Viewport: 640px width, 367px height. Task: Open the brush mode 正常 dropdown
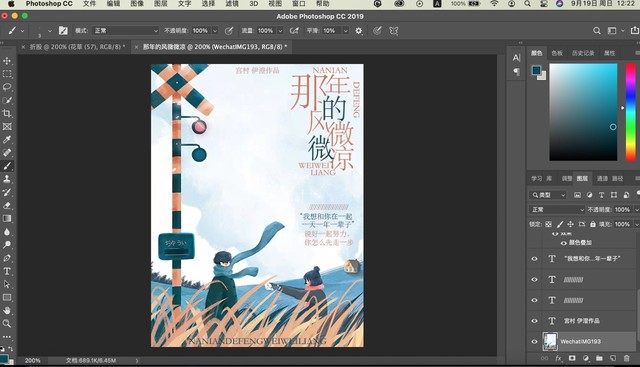point(125,31)
